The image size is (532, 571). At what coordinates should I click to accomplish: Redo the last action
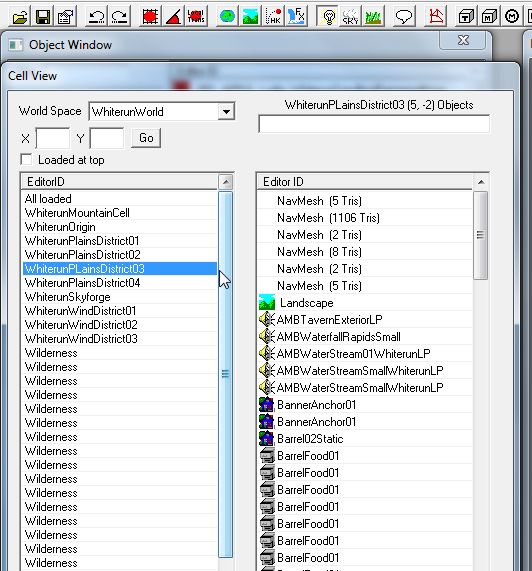click(x=120, y=16)
